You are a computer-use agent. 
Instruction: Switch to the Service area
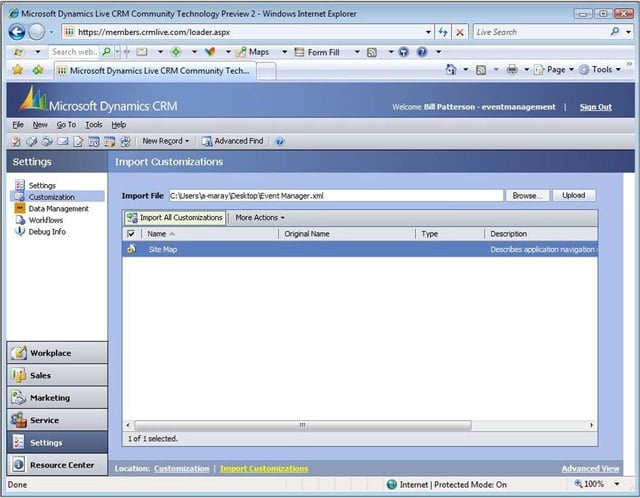pos(57,420)
